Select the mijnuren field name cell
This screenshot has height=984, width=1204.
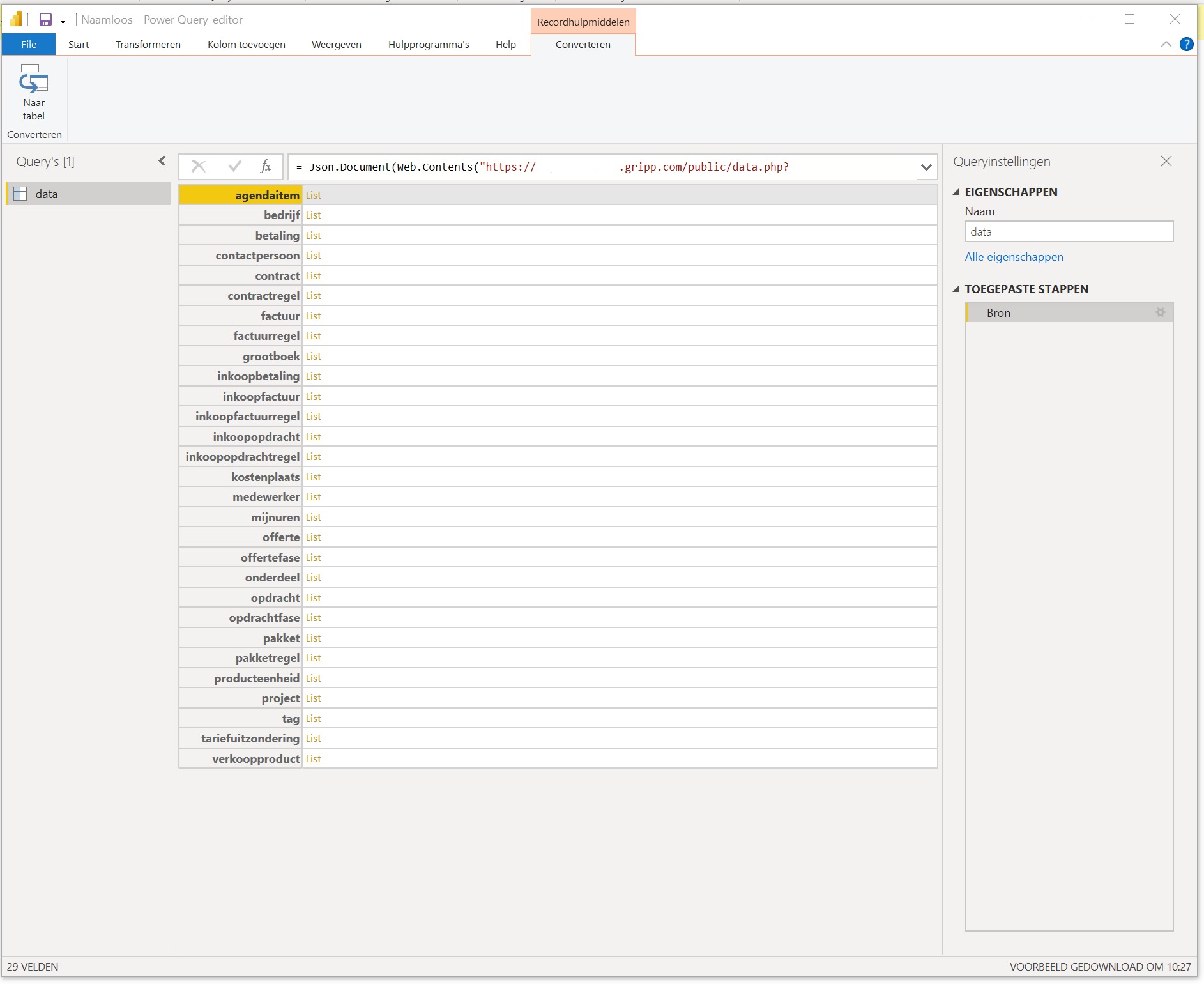(240, 517)
